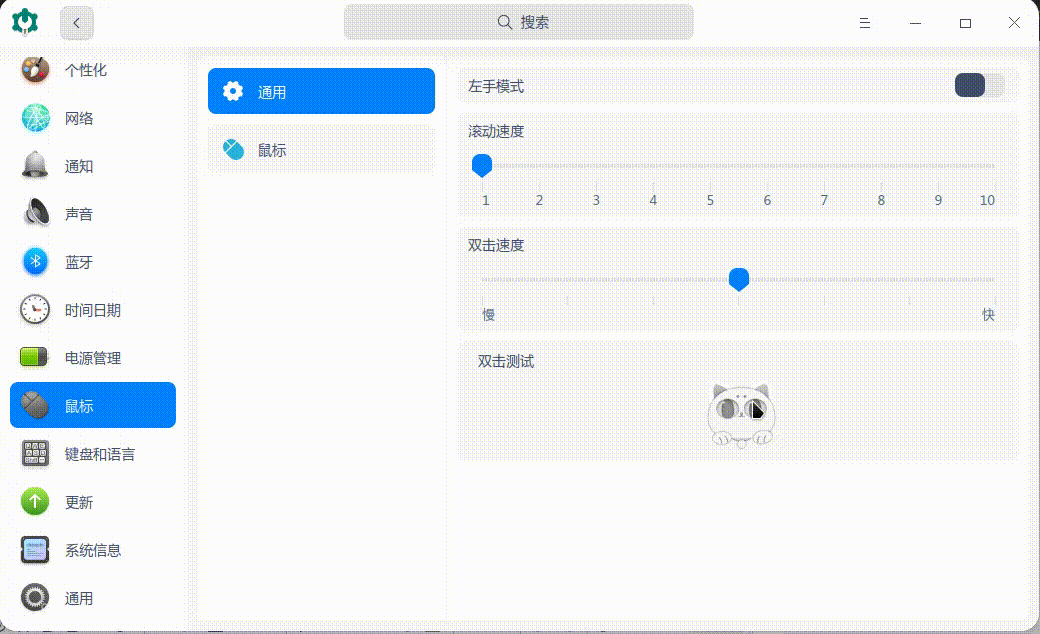This screenshot has width=1040, height=634.
Task: Set scroll speed slider to level 5
Action: [710, 165]
